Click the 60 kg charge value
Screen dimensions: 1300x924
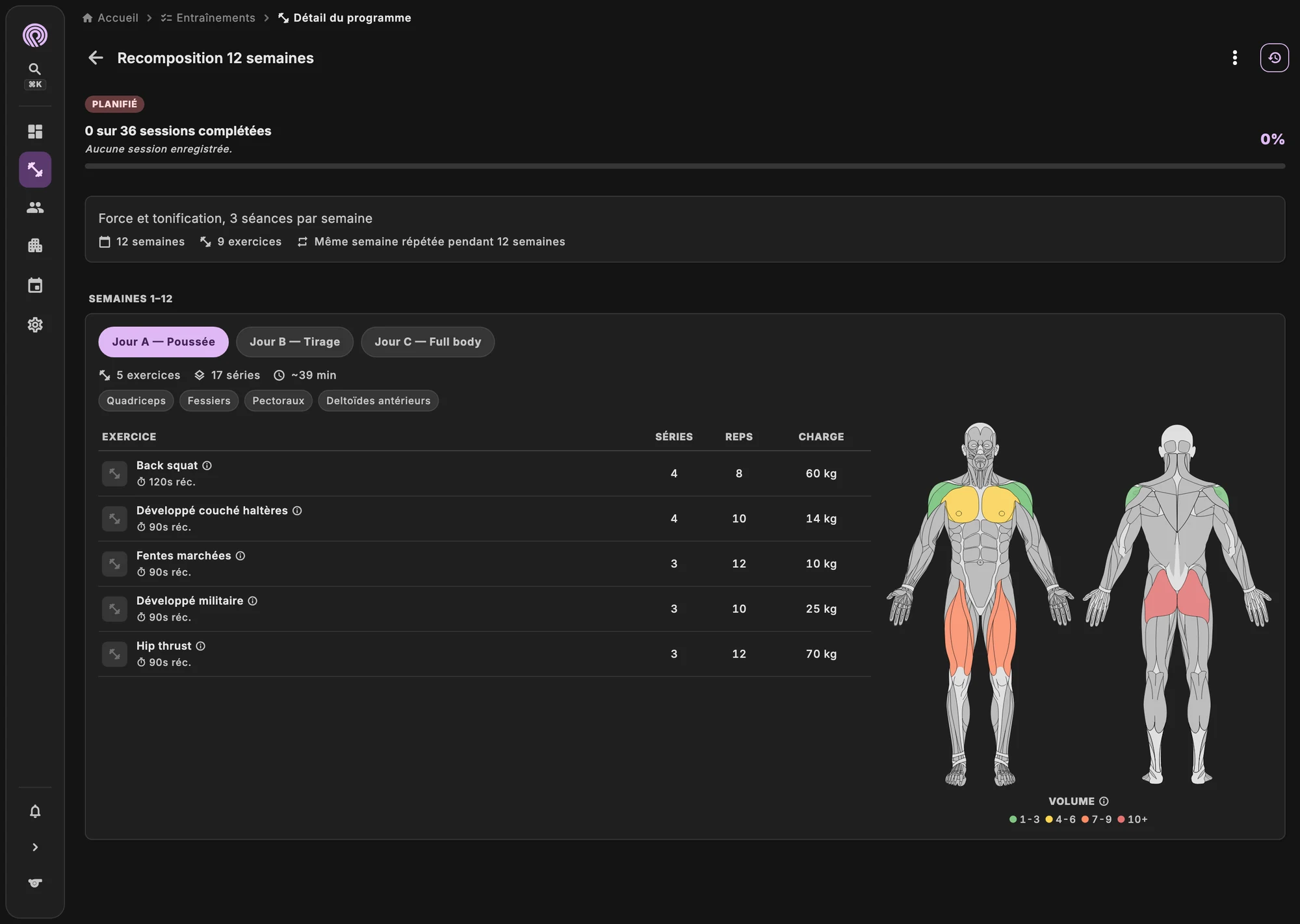821,474
